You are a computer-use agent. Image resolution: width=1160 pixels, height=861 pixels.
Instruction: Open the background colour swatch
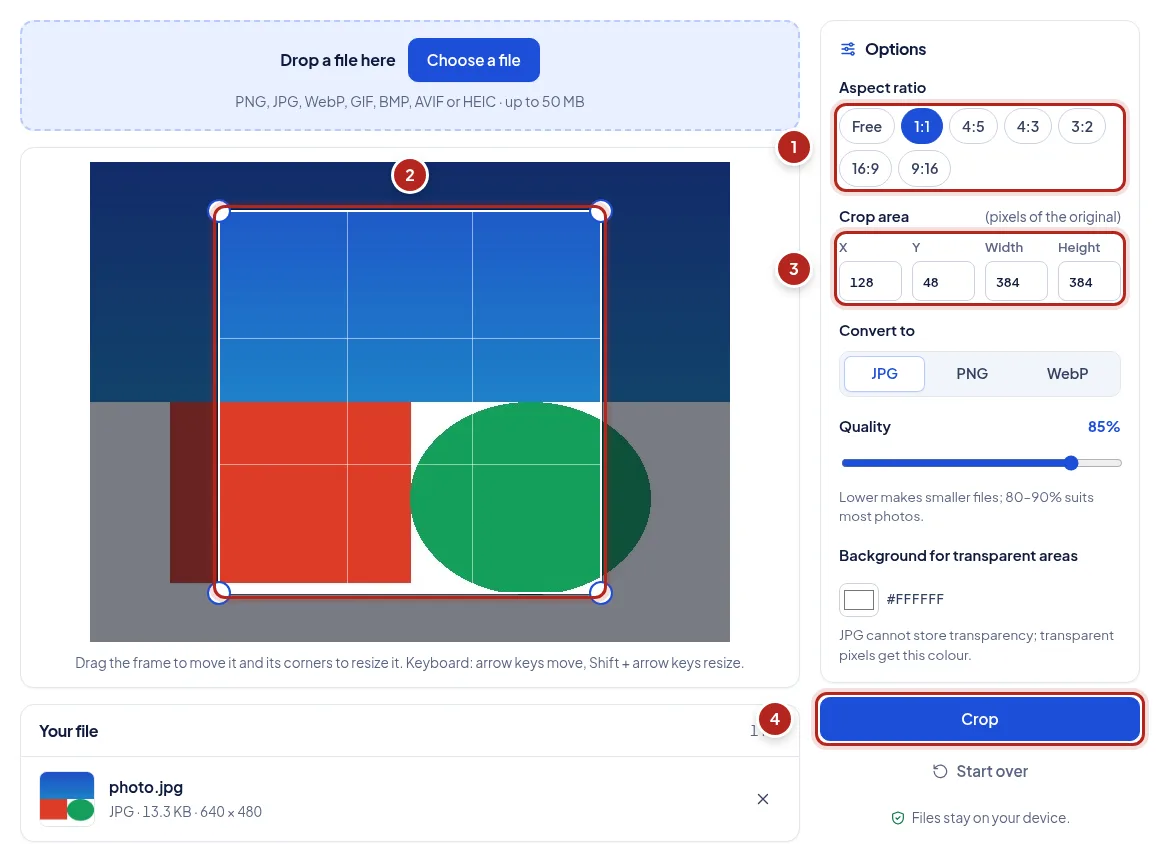click(859, 599)
